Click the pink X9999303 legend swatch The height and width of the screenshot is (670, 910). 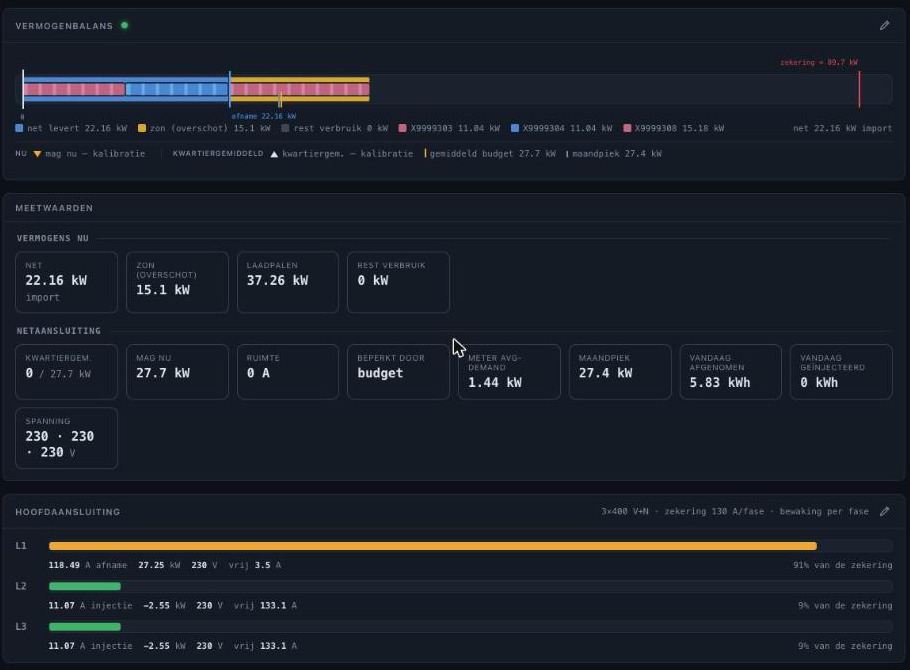coord(402,128)
